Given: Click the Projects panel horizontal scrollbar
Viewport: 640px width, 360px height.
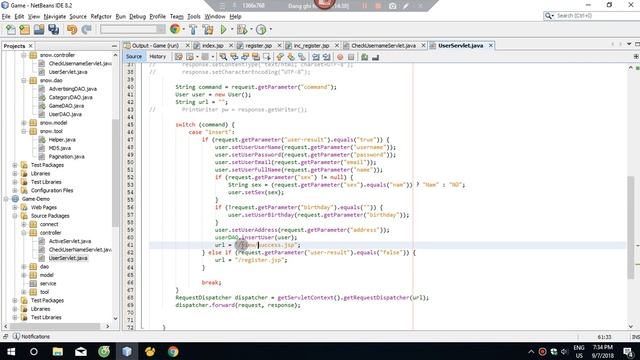Looking at the screenshot, I should click(55, 327).
